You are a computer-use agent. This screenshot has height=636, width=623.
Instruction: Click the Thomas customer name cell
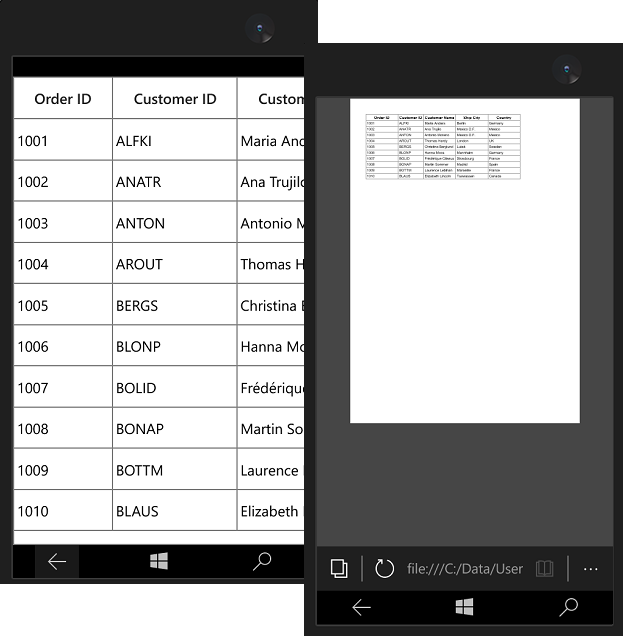click(x=271, y=263)
